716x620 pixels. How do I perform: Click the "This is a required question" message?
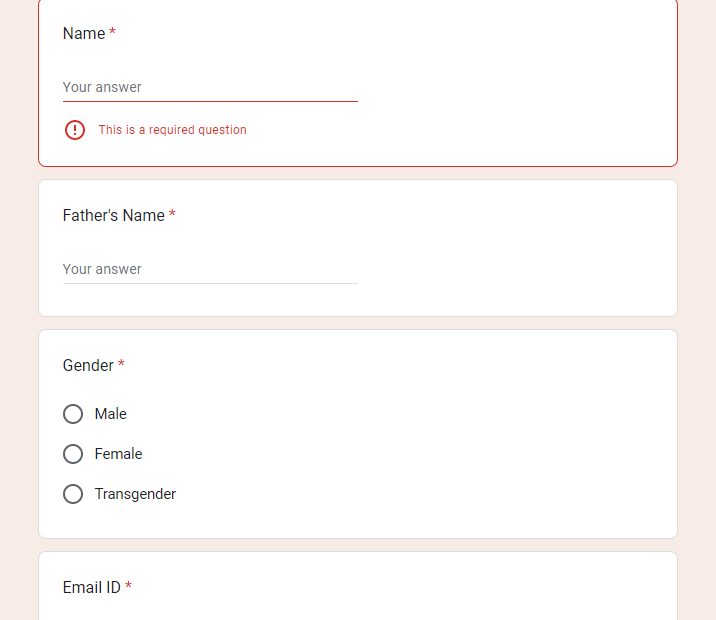coord(173,130)
